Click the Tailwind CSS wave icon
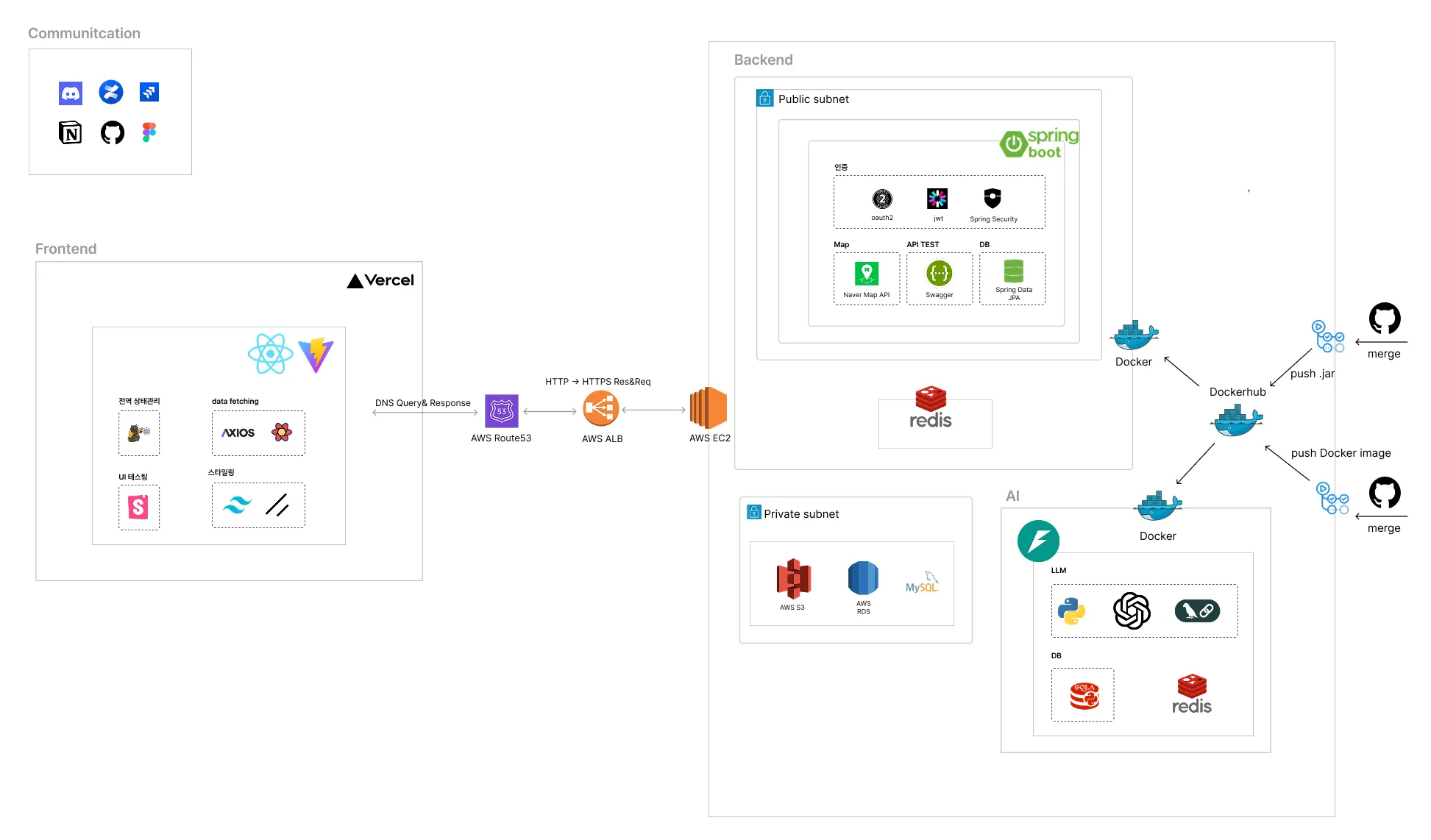Viewport: 1431px width, 840px height. point(238,505)
